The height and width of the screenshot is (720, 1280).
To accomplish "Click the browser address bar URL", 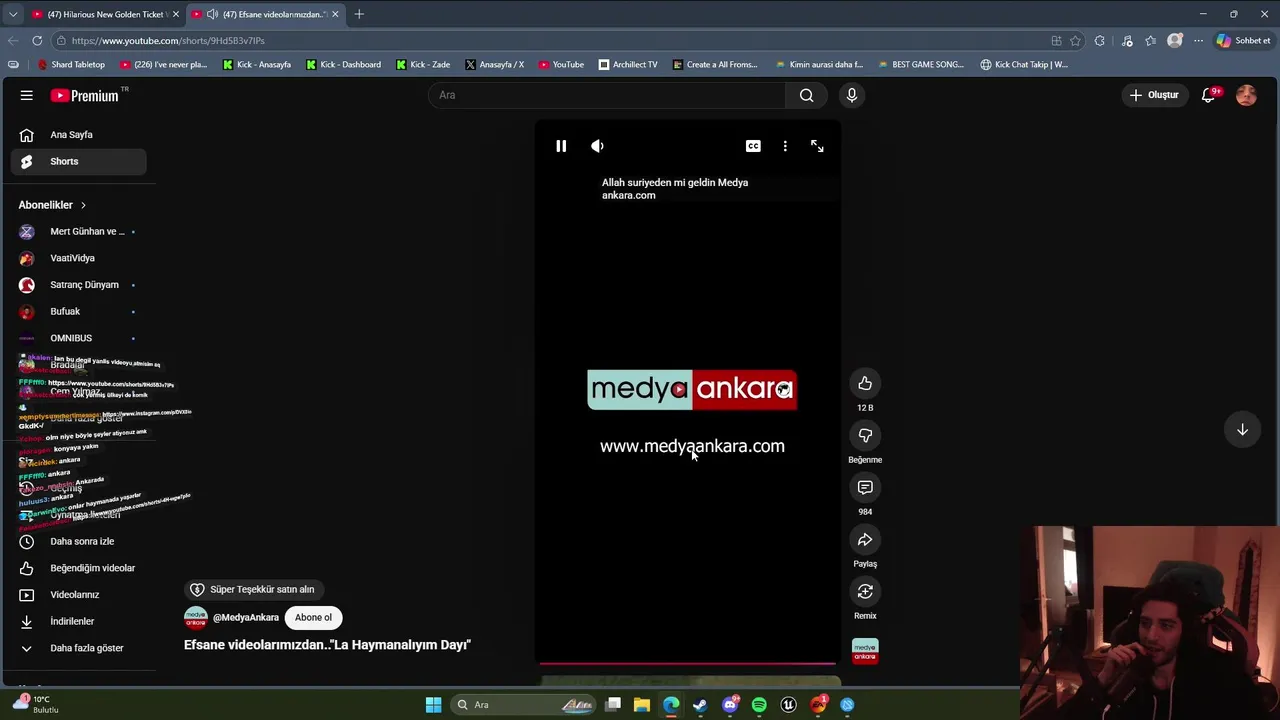I will point(168,41).
